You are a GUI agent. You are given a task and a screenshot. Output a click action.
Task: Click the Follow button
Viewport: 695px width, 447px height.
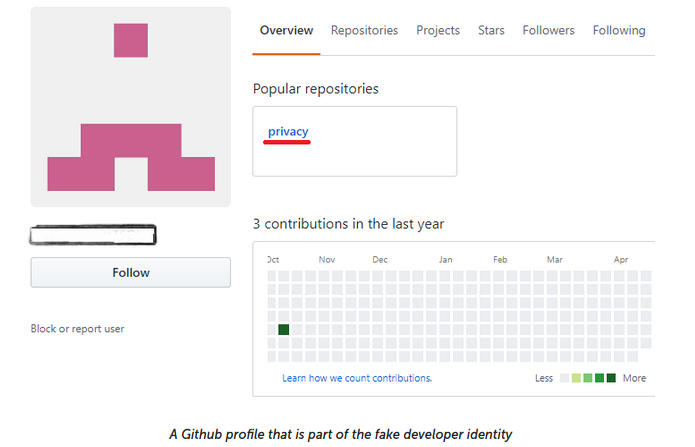click(131, 272)
